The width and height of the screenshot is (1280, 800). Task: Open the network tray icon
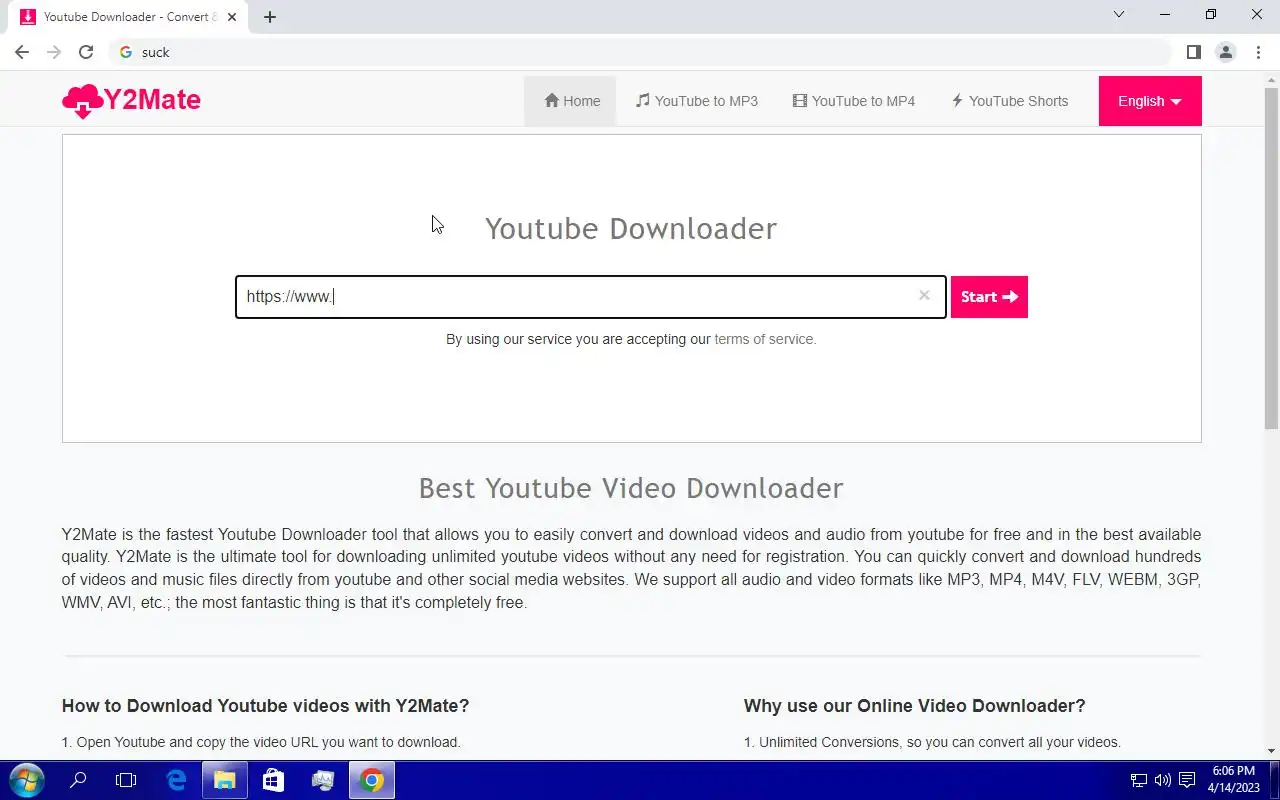click(1139, 780)
